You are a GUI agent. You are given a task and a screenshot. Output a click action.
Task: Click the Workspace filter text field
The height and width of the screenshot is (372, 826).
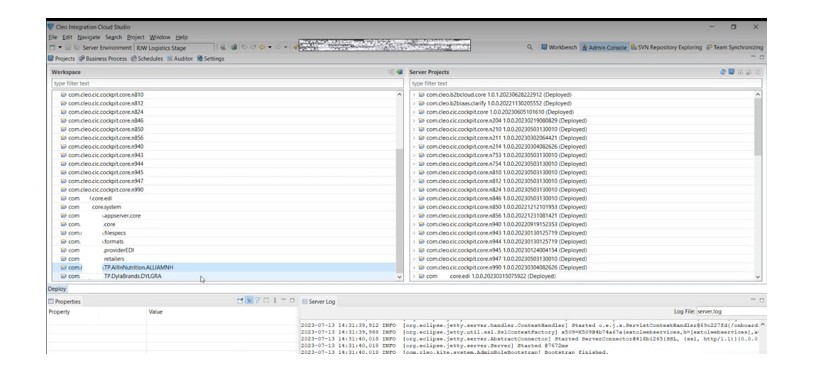228,83
